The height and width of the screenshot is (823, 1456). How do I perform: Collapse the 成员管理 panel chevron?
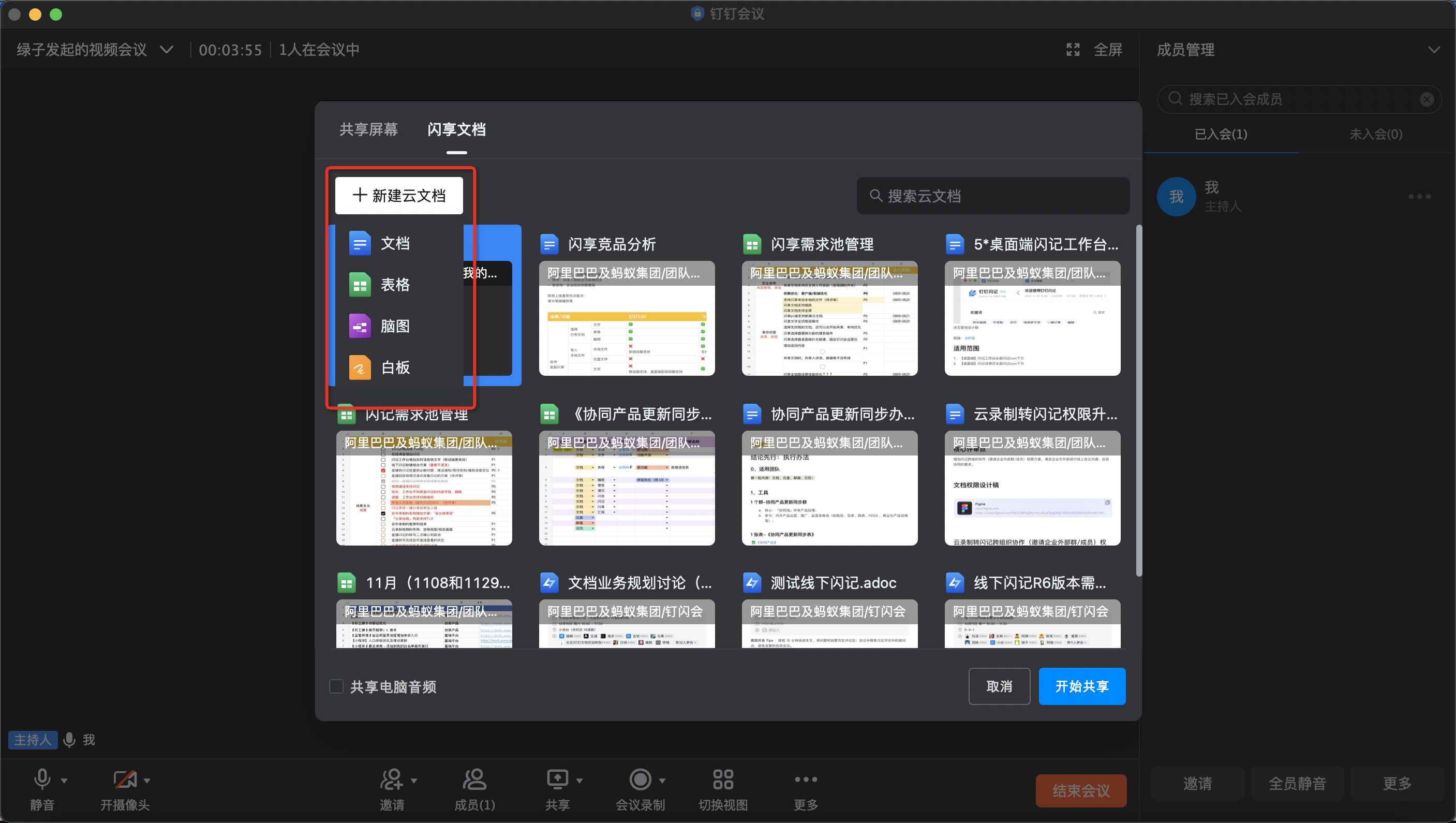click(x=1433, y=50)
